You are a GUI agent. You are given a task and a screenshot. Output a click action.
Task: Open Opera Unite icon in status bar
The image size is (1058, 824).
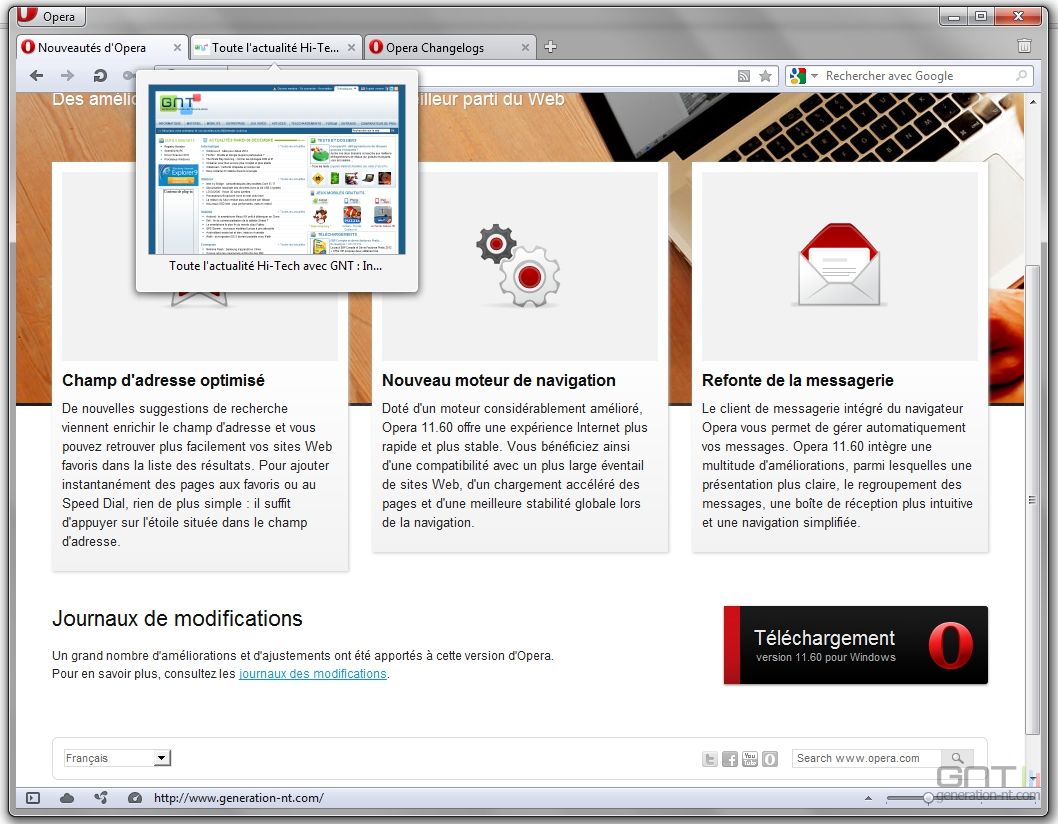tap(100, 798)
